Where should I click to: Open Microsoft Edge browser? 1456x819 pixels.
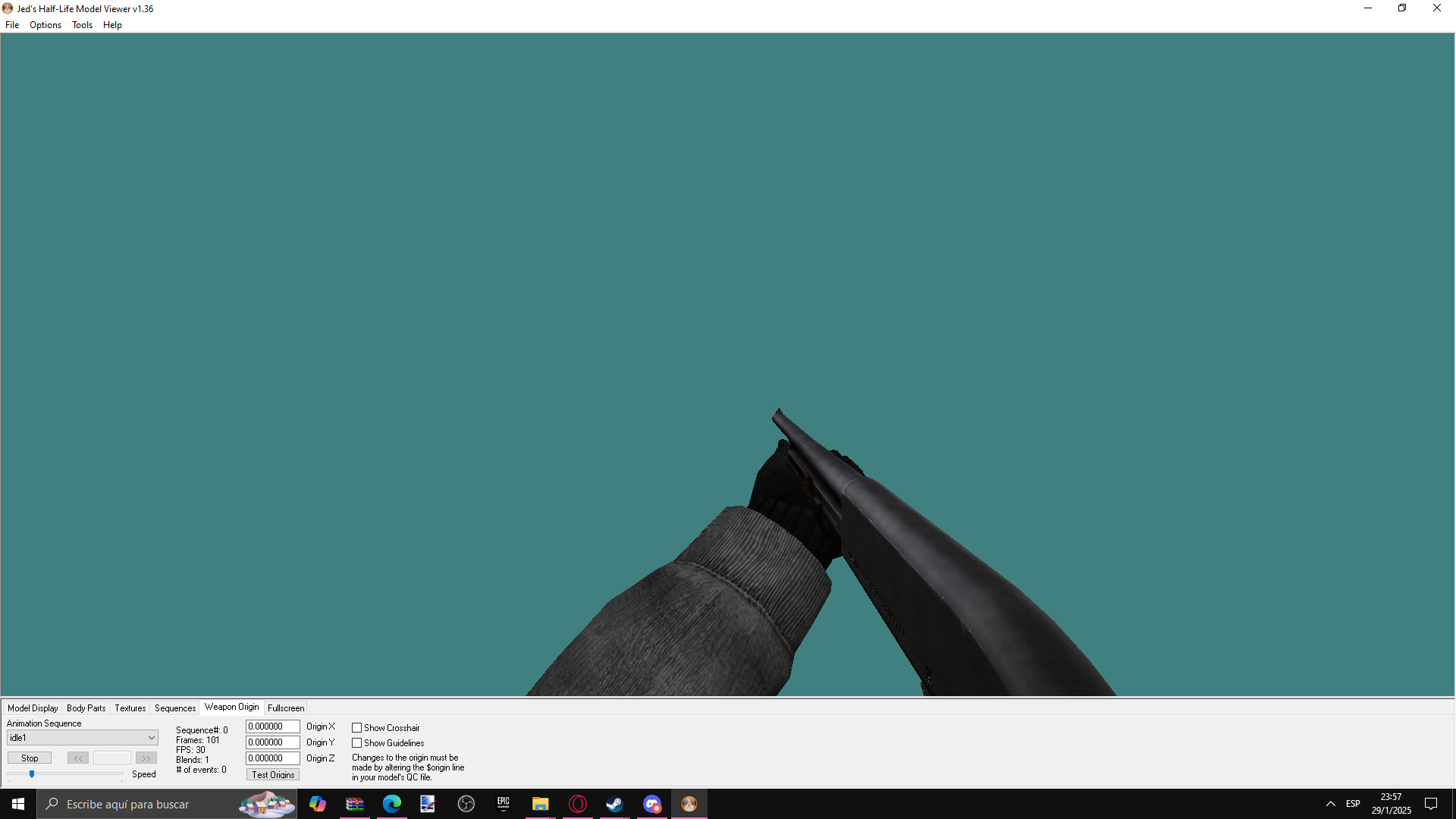pos(391,804)
